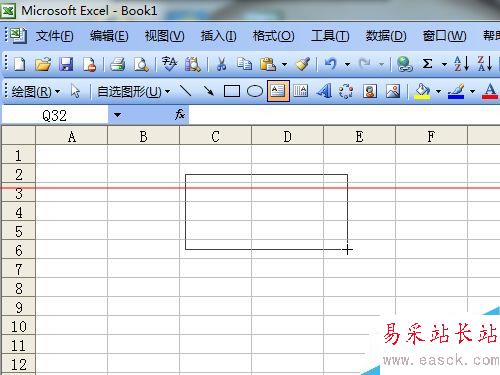Select column C header
Viewport: 500px width, 375px height.
(x=215, y=136)
